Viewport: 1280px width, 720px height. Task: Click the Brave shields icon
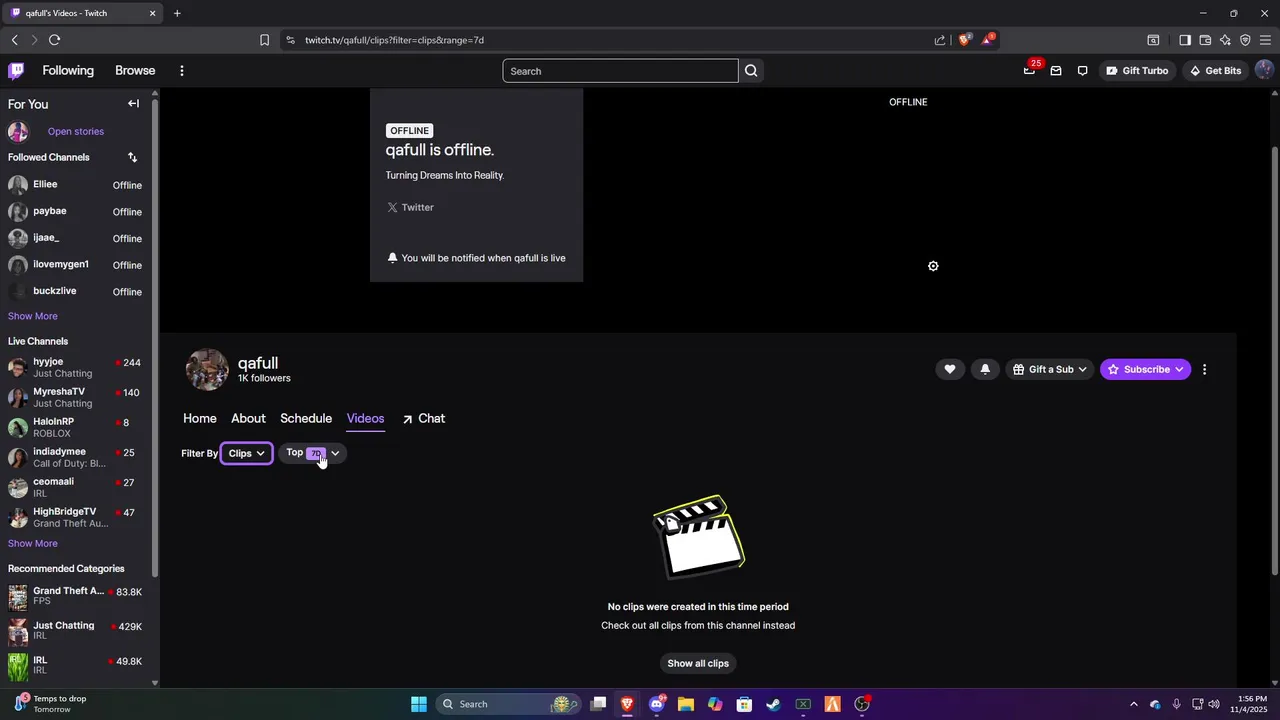click(x=964, y=40)
